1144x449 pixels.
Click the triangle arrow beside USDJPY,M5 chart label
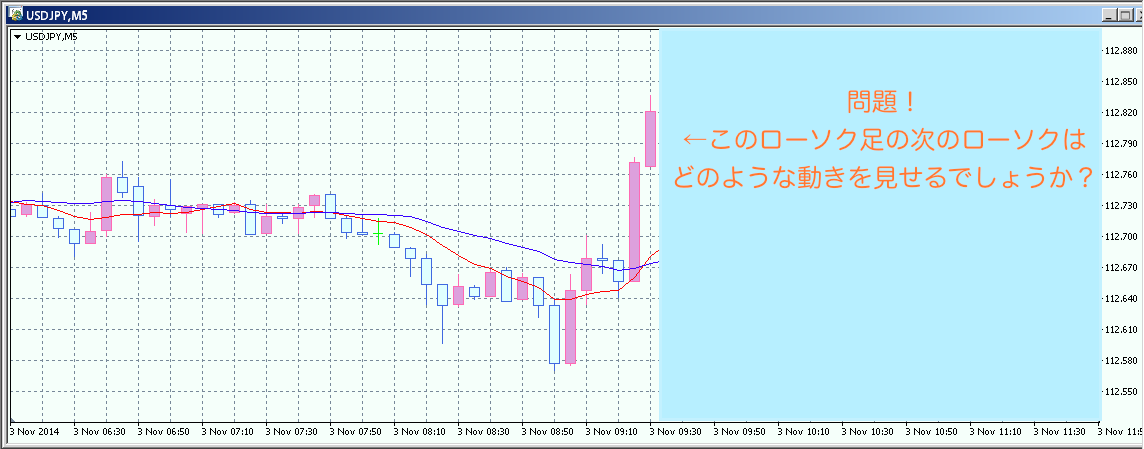[x=18, y=37]
